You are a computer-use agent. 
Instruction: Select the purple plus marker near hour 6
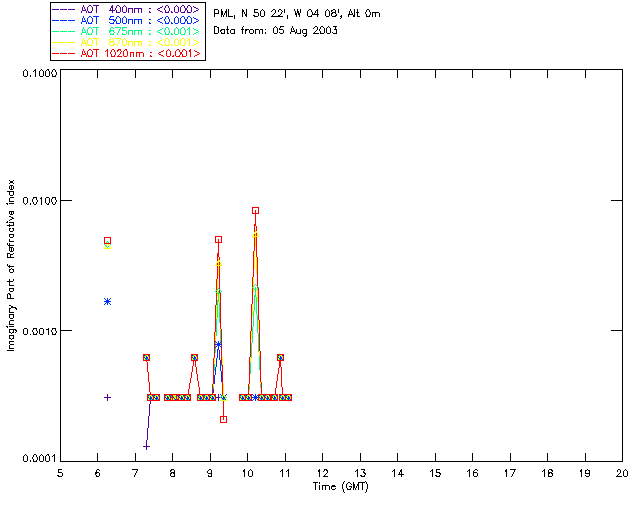pyautogui.click(x=107, y=397)
